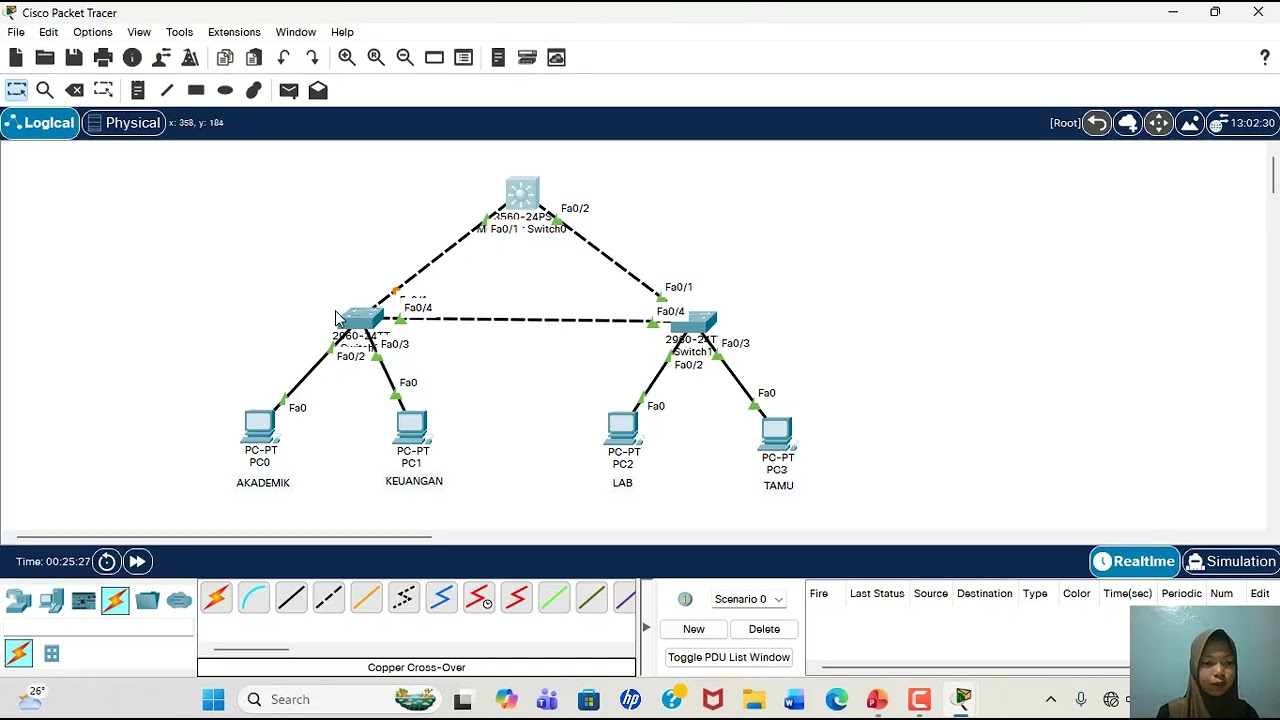Create a new file with the New icon
The height and width of the screenshot is (720, 1280).
[x=16, y=58]
